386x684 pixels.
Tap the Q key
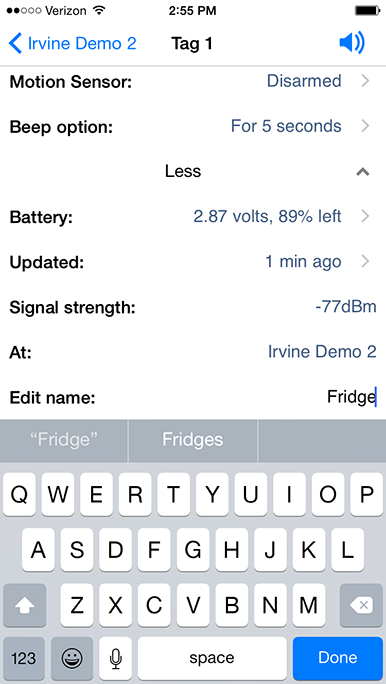tap(20, 495)
